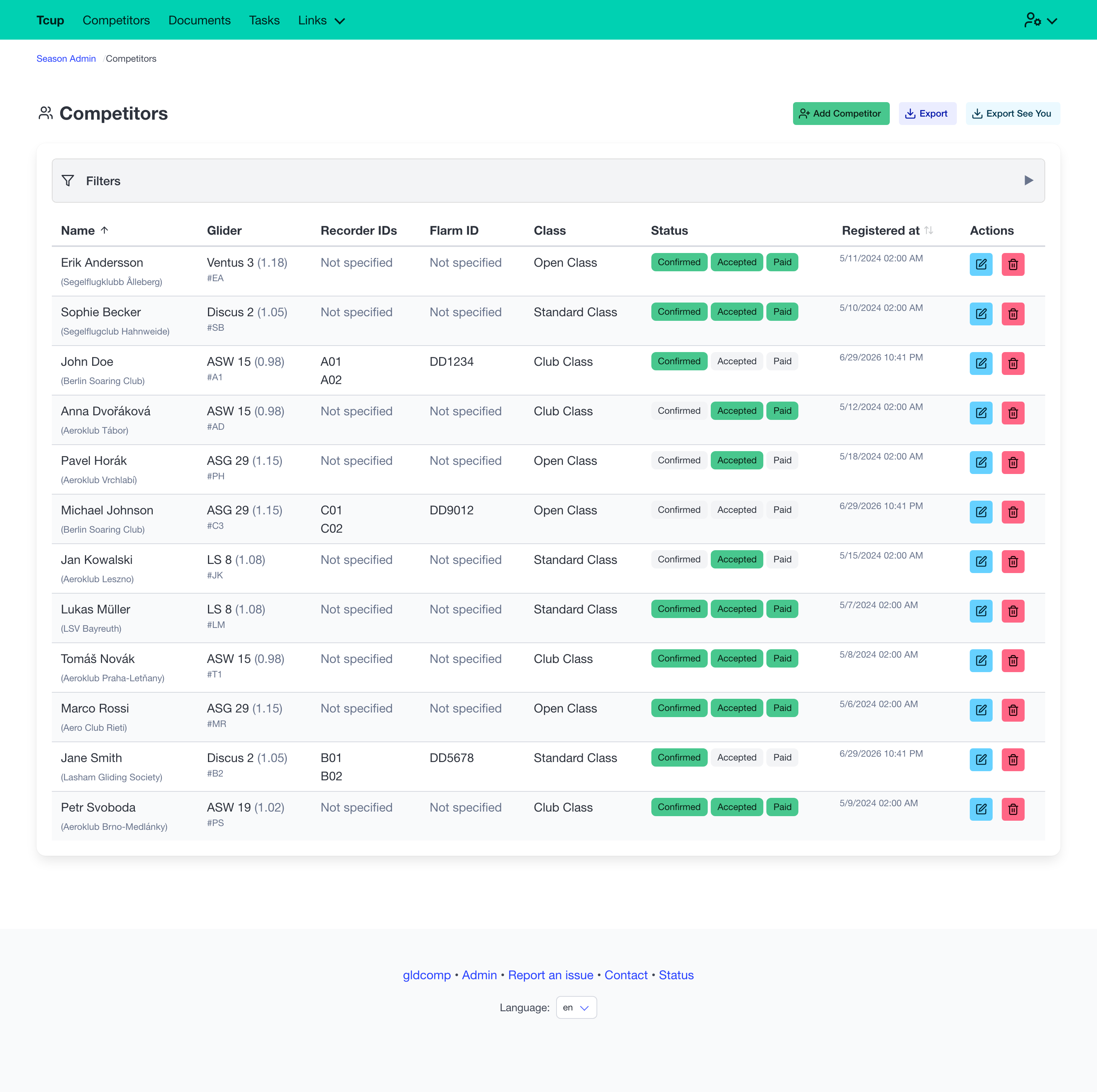This screenshot has width=1097, height=1092.
Task: Remove Michael Johnson using trash icon
Action: point(1012,512)
